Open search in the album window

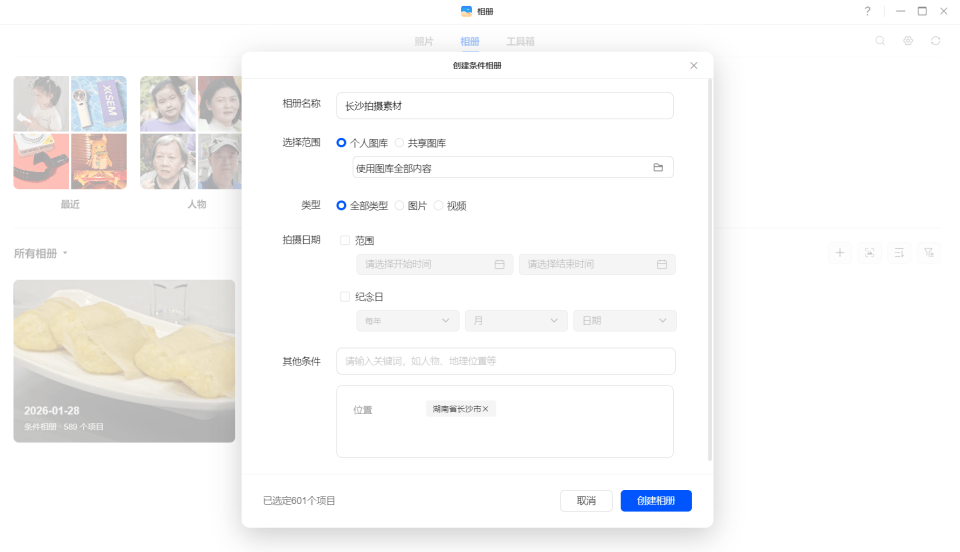pyautogui.click(x=880, y=41)
